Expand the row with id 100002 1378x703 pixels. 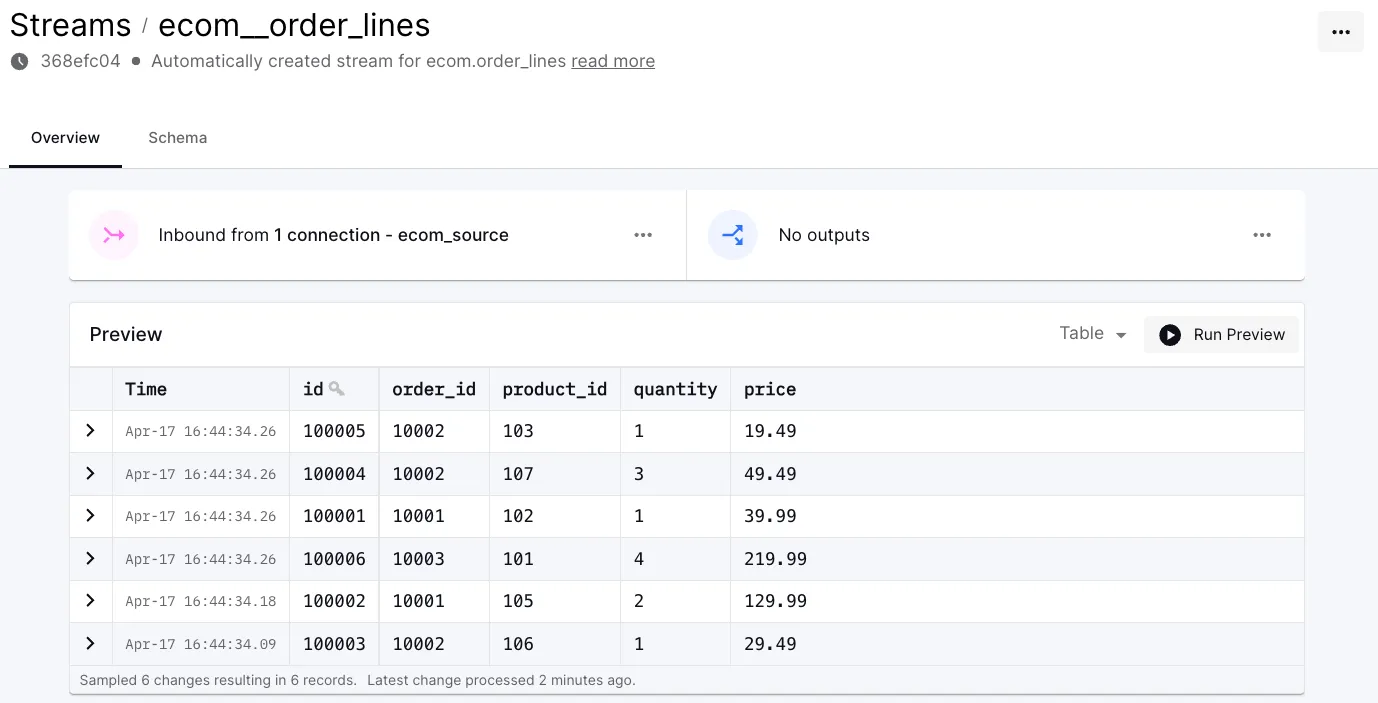click(90, 601)
